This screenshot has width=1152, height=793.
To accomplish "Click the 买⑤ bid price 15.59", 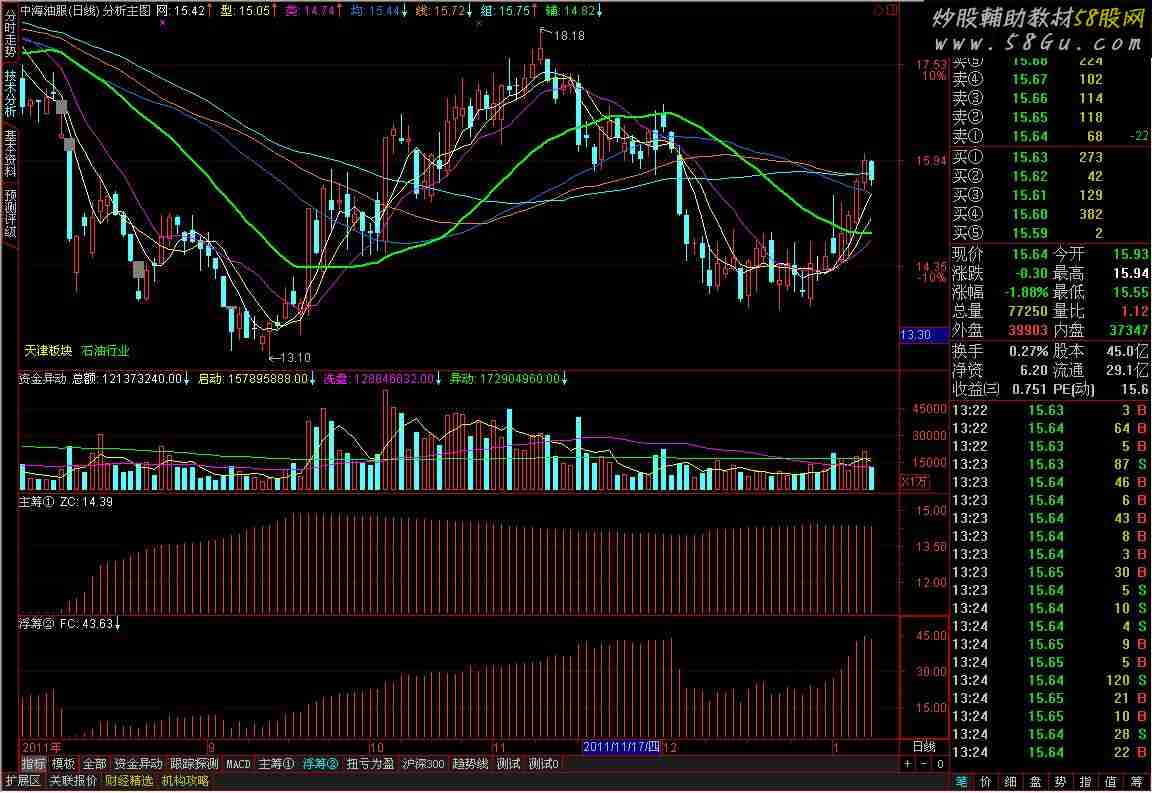I will pos(1029,234).
